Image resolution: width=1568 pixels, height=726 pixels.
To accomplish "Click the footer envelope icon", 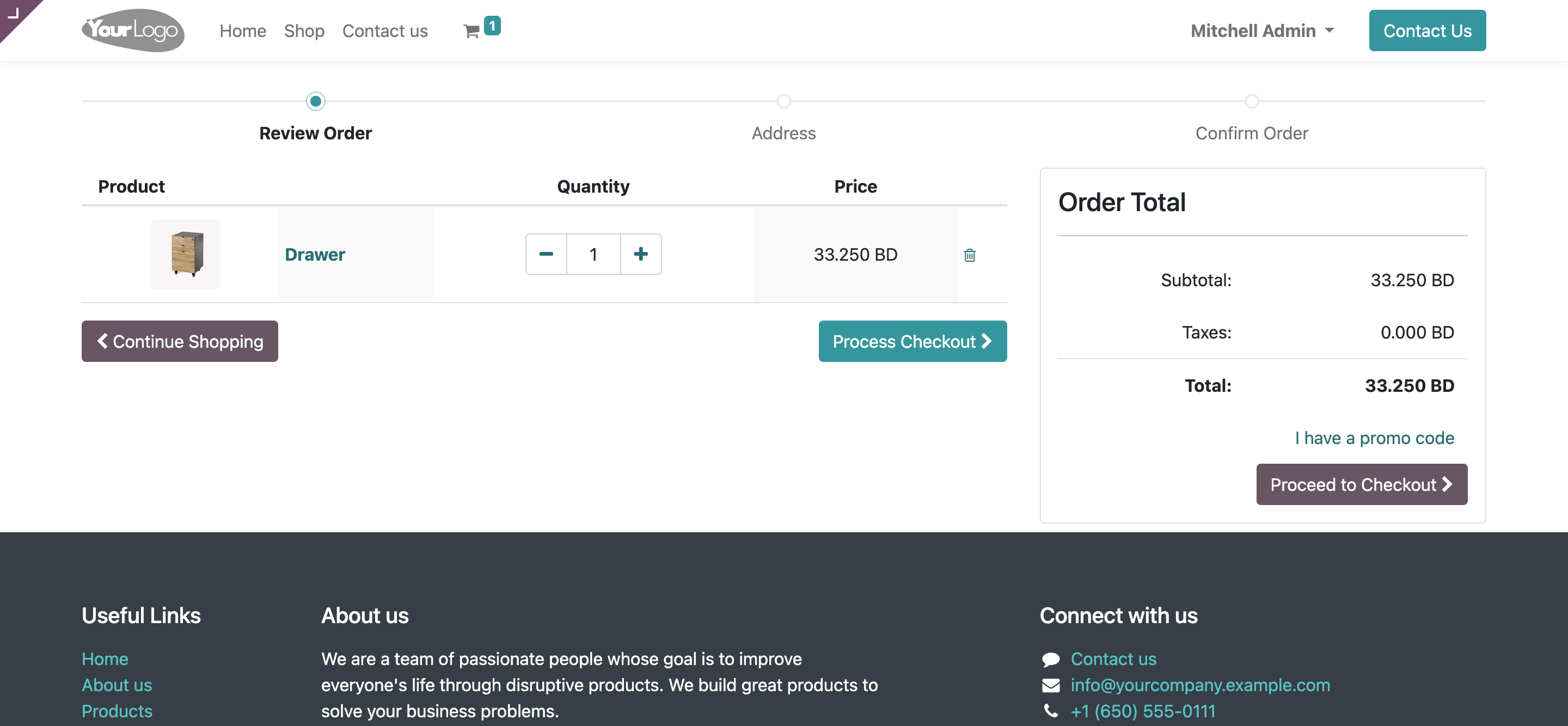I will tap(1051, 686).
